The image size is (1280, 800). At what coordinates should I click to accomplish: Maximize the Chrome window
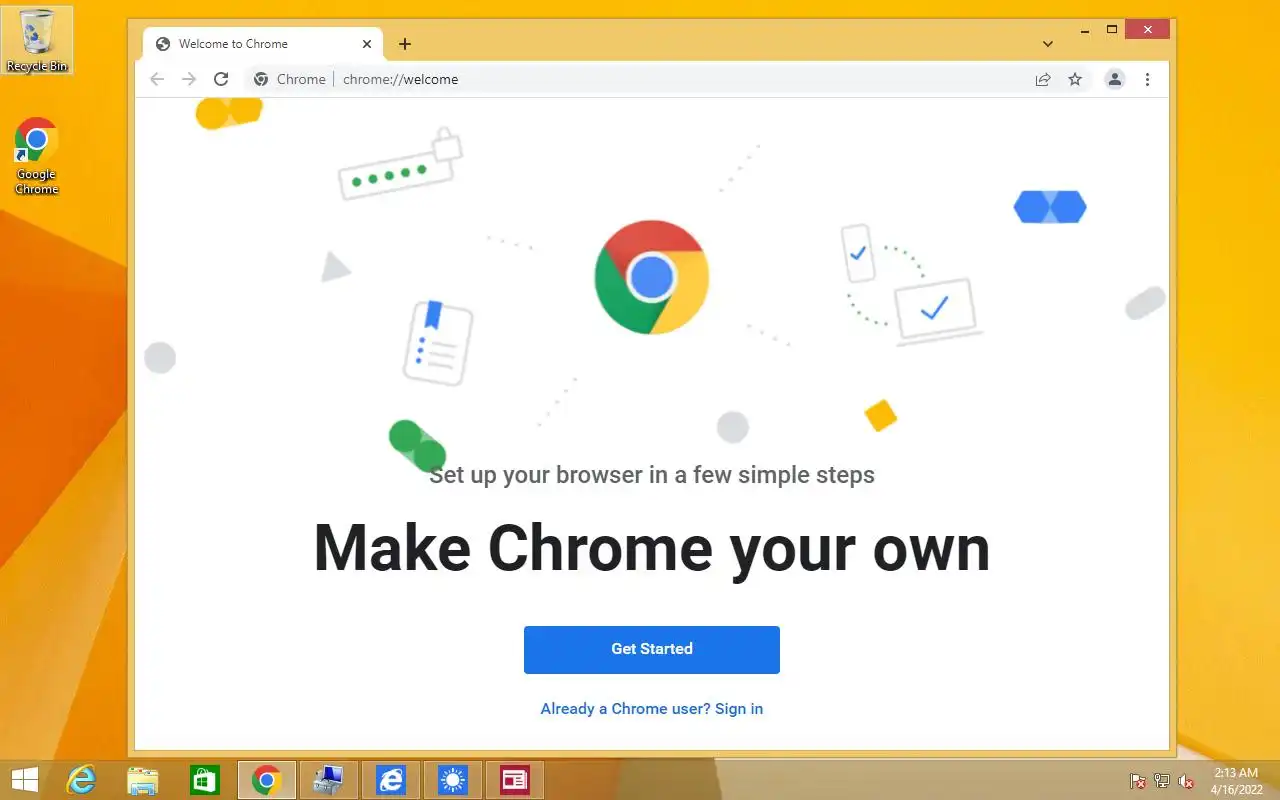(x=1111, y=30)
